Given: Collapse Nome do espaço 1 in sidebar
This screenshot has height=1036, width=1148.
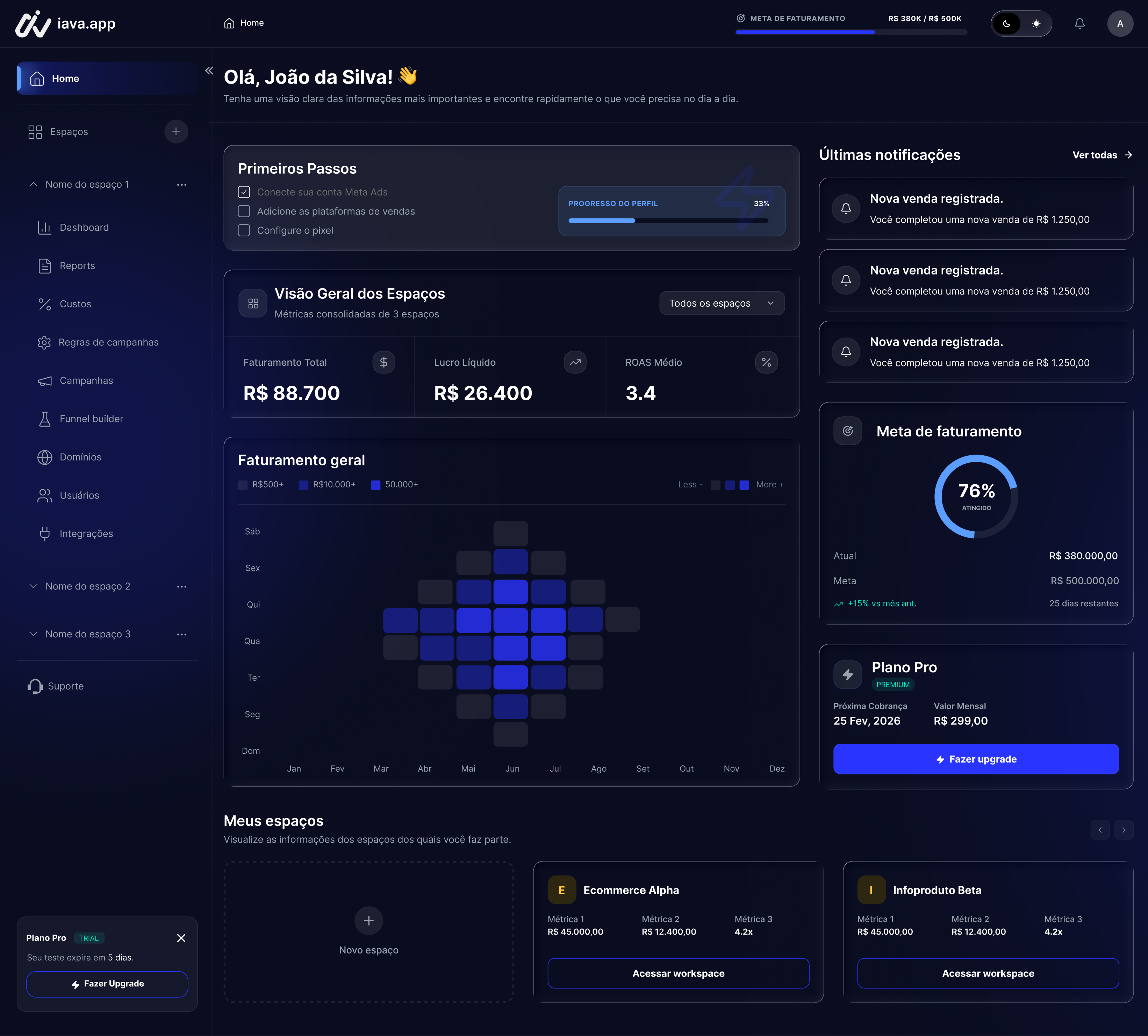Looking at the screenshot, I should click(x=33, y=184).
